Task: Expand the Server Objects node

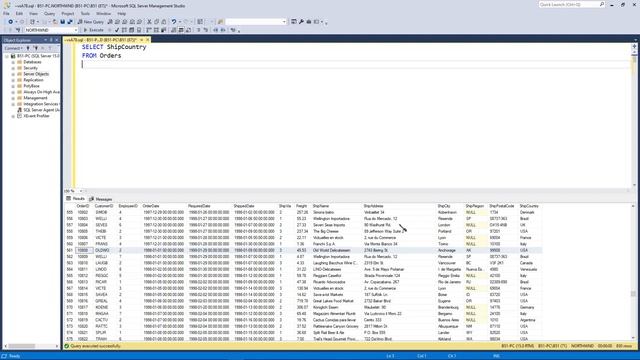Action: [13, 74]
